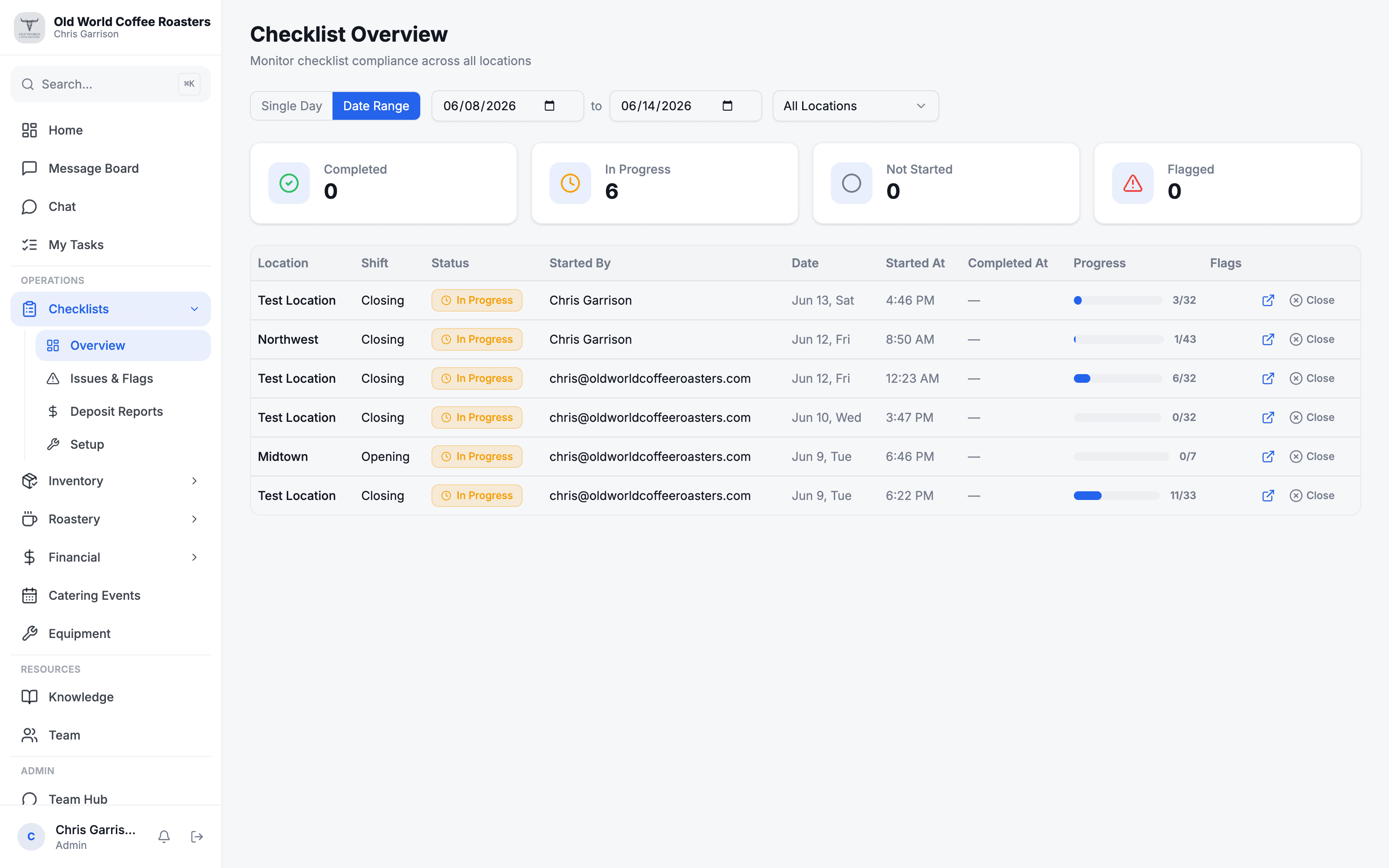Close the Jun 10 Test Location checklist

pyautogui.click(x=1311, y=418)
